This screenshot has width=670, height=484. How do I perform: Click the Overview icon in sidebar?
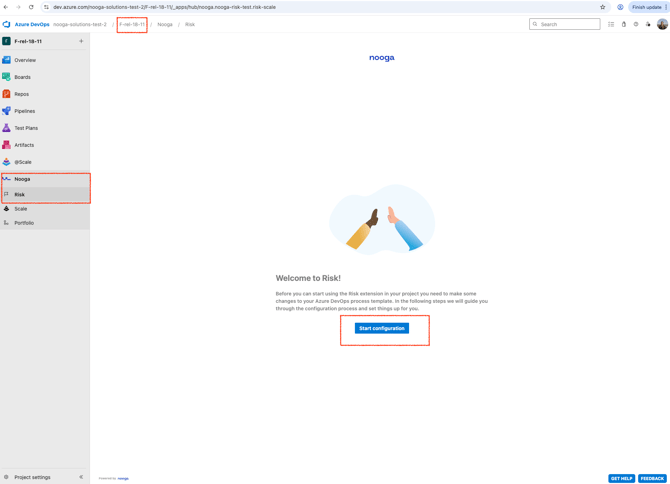pyautogui.click(x=6, y=60)
